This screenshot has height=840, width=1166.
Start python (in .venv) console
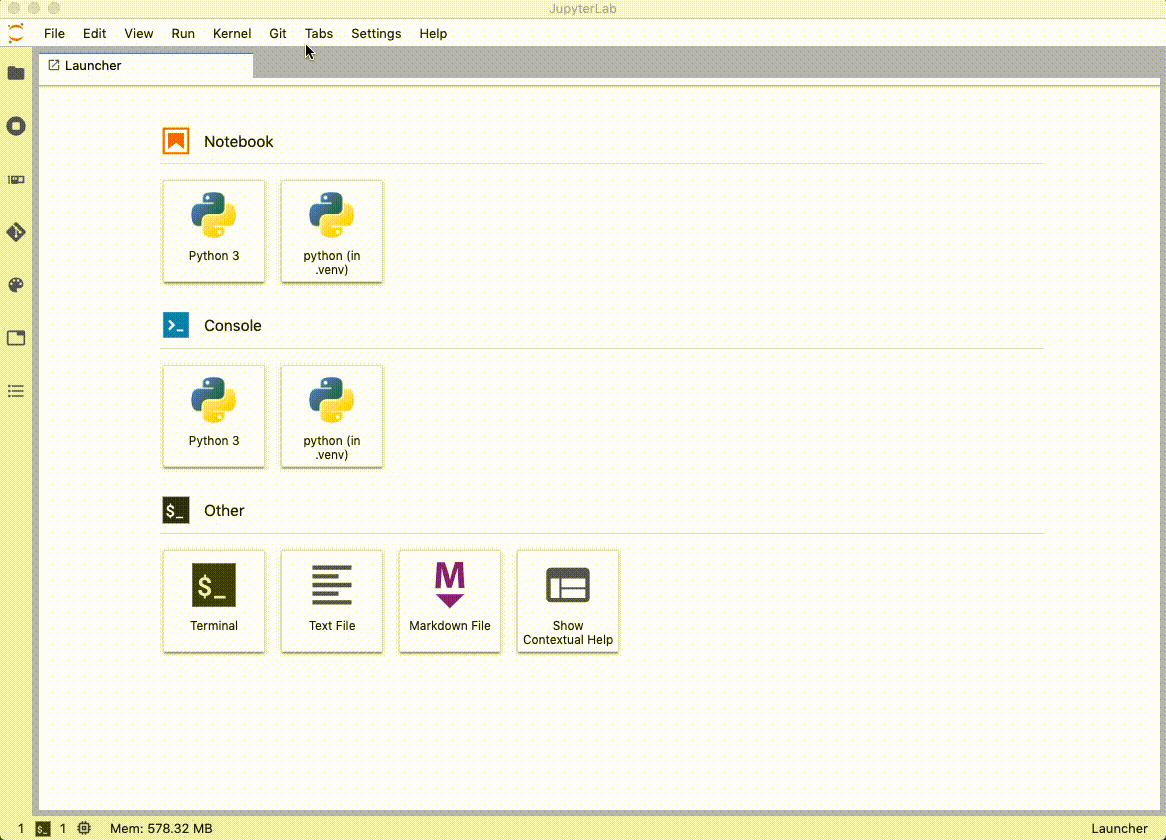pyautogui.click(x=332, y=416)
